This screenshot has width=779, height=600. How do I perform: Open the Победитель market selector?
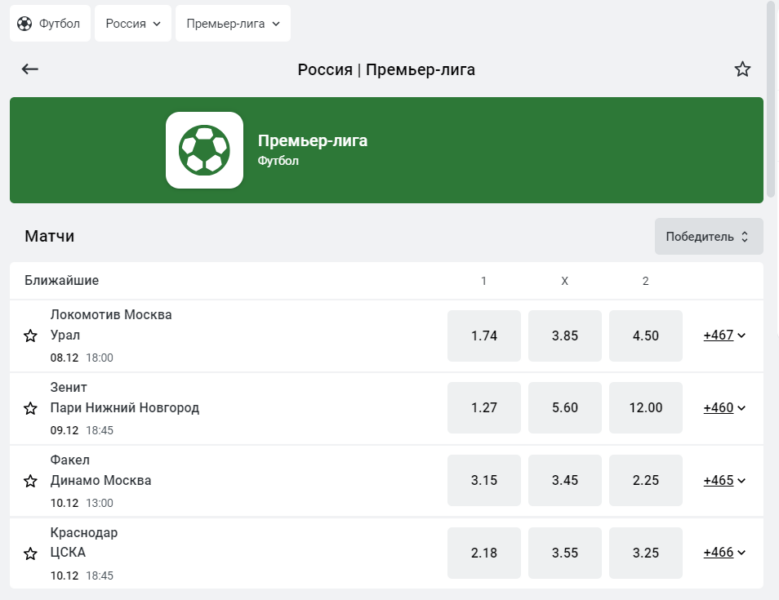(708, 237)
